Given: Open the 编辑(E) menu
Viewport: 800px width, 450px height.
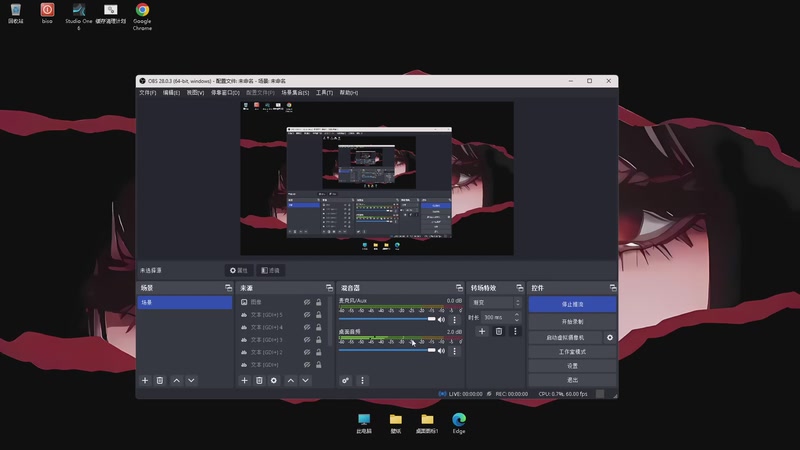Looking at the screenshot, I should (171, 93).
